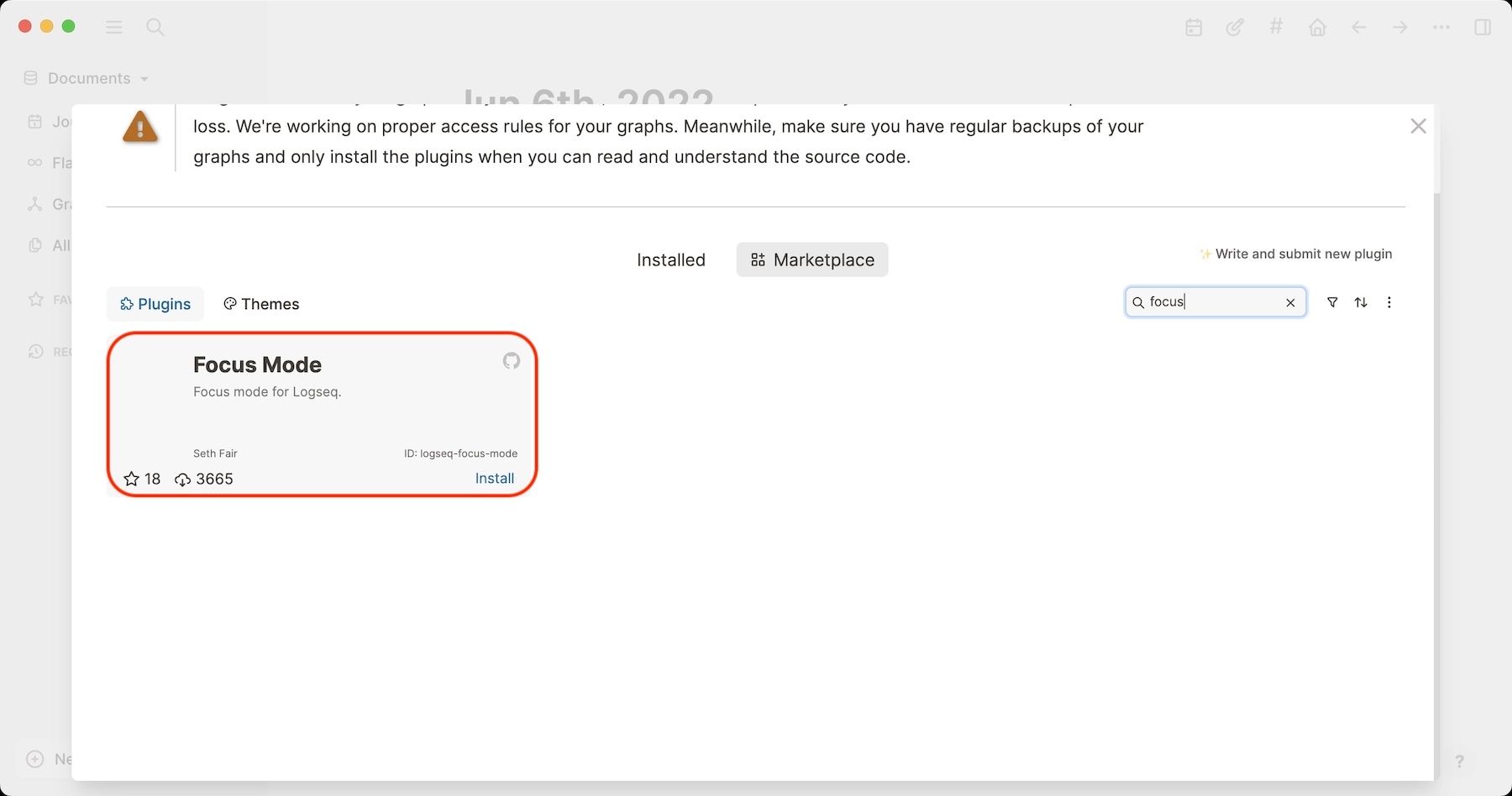Viewport: 1512px width, 796px height.
Task: Click the GitHub icon on Focus Mode card
Action: point(511,361)
